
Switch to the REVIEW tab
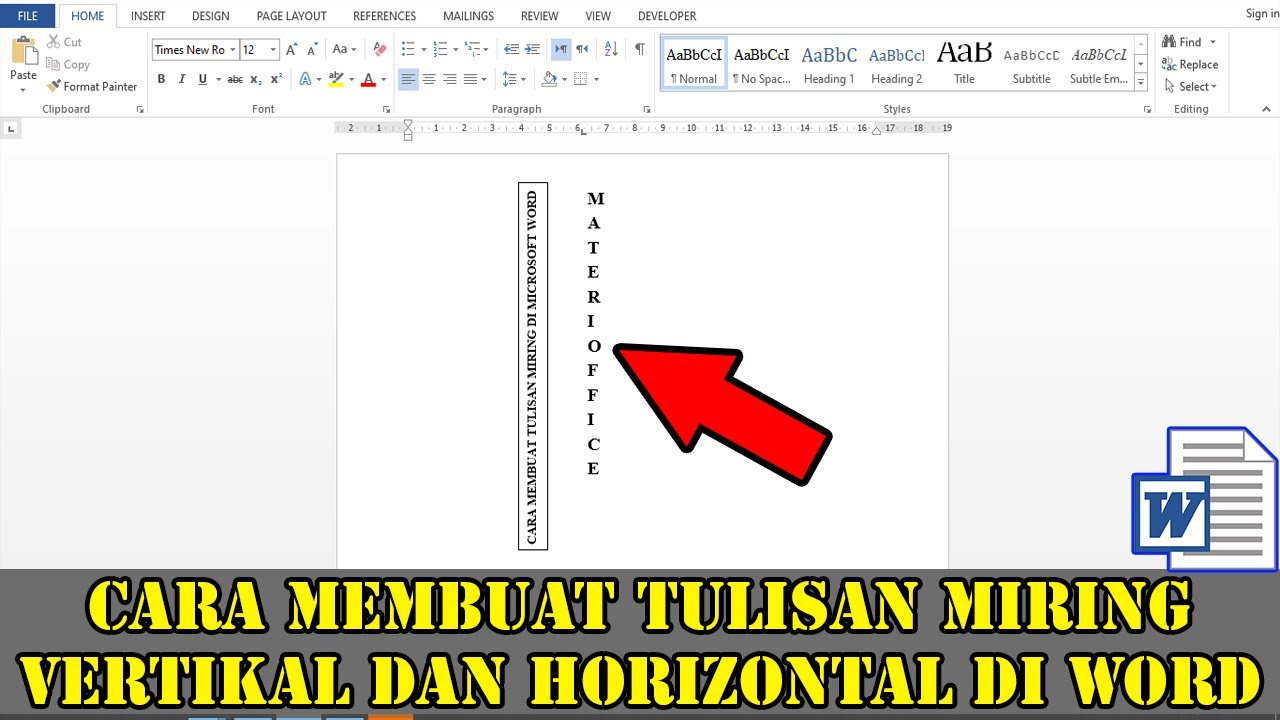(540, 16)
